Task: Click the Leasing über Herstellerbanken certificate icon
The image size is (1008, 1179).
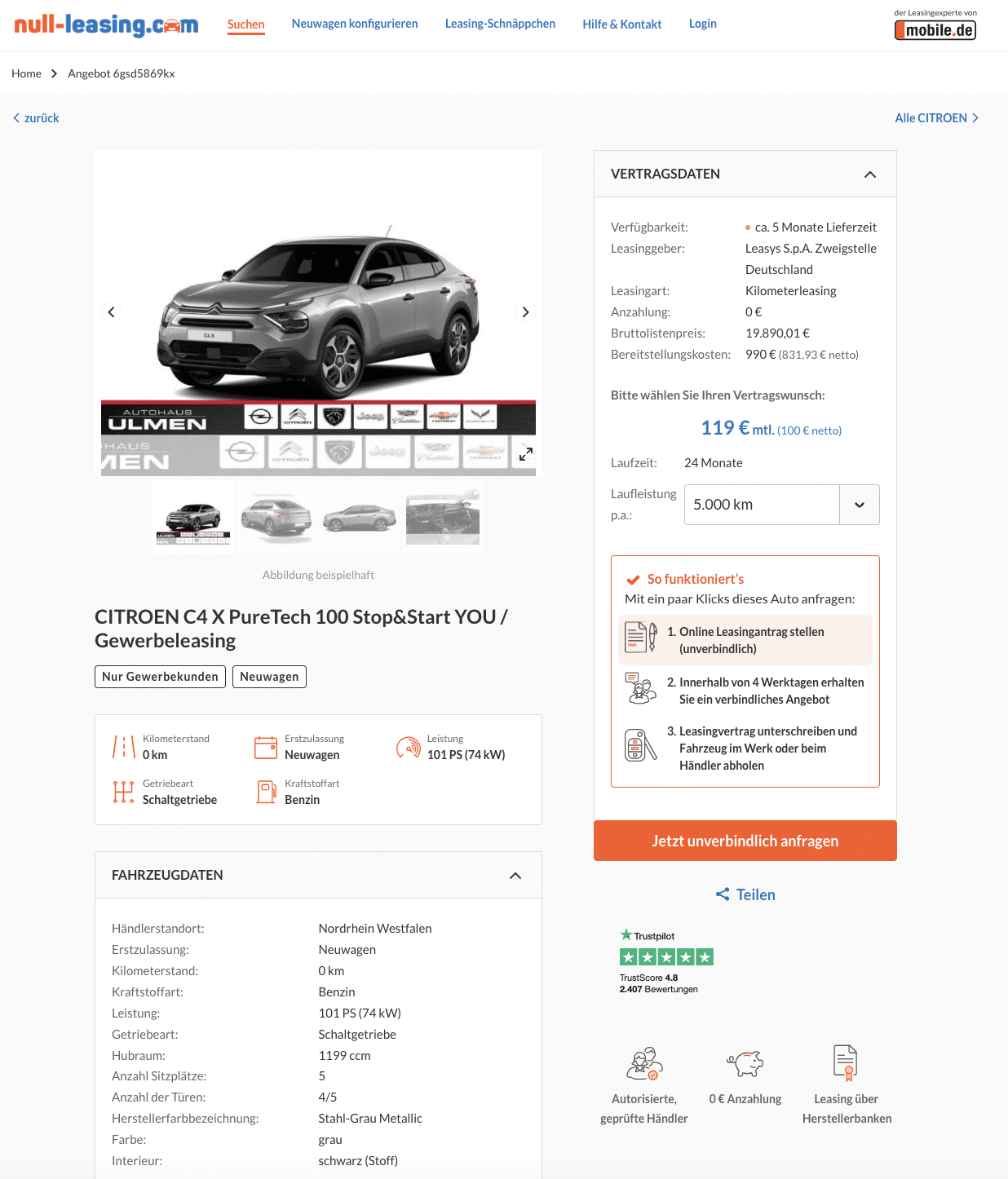Action: pyautogui.click(x=846, y=1063)
